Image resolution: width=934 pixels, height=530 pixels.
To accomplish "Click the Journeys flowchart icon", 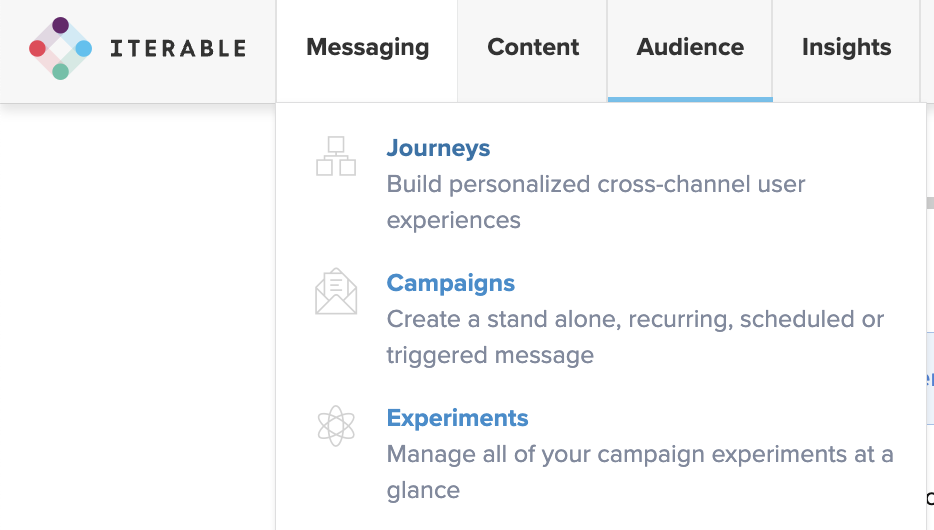I will 336,156.
